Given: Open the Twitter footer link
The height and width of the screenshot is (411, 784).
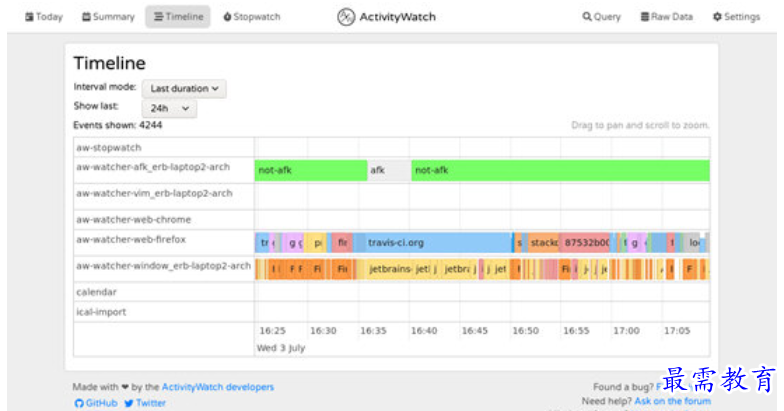Looking at the screenshot, I should coord(145,403).
